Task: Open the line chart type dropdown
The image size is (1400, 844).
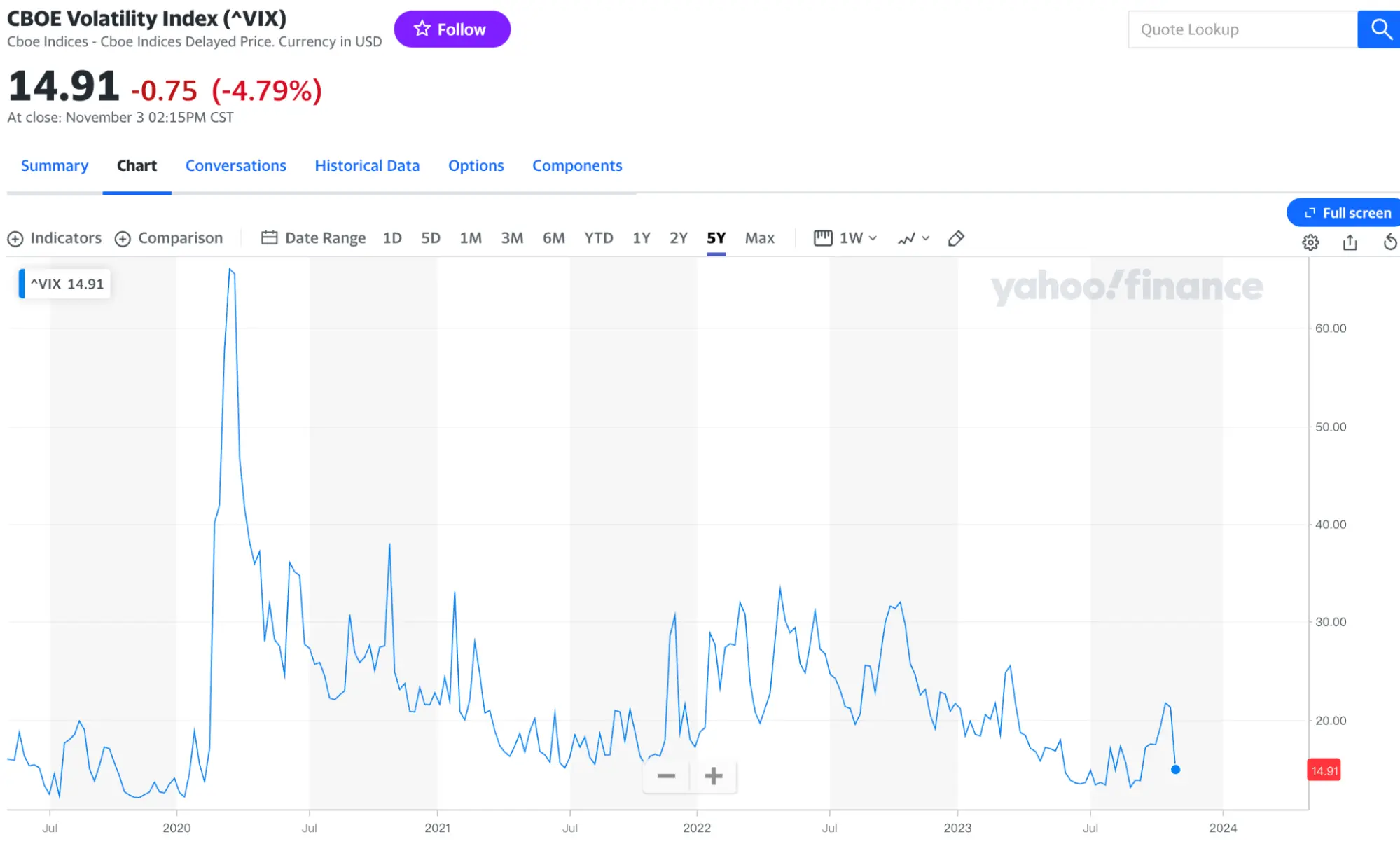Action: (x=913, y=238)
